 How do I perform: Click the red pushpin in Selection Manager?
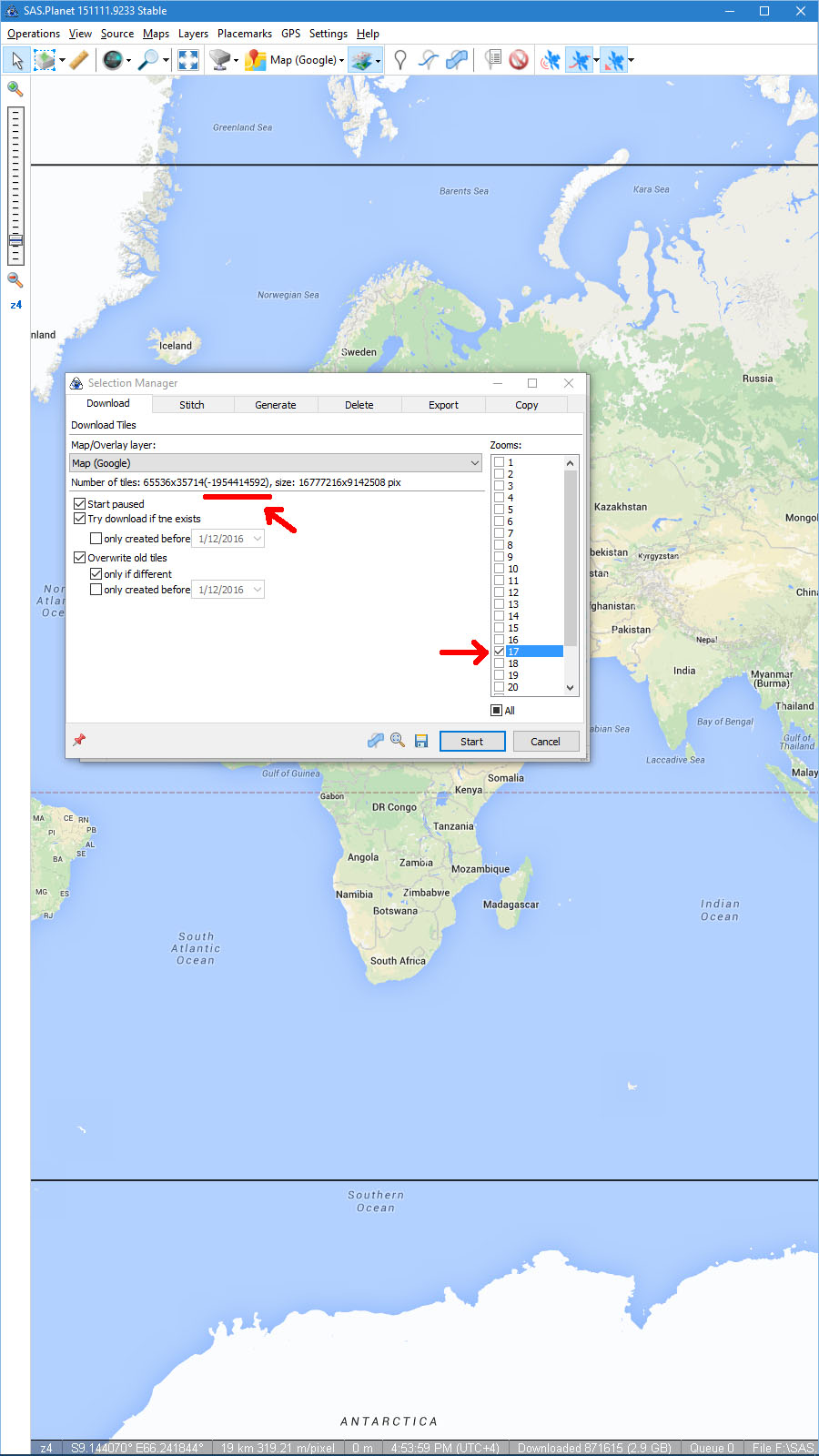pos(79,740)
